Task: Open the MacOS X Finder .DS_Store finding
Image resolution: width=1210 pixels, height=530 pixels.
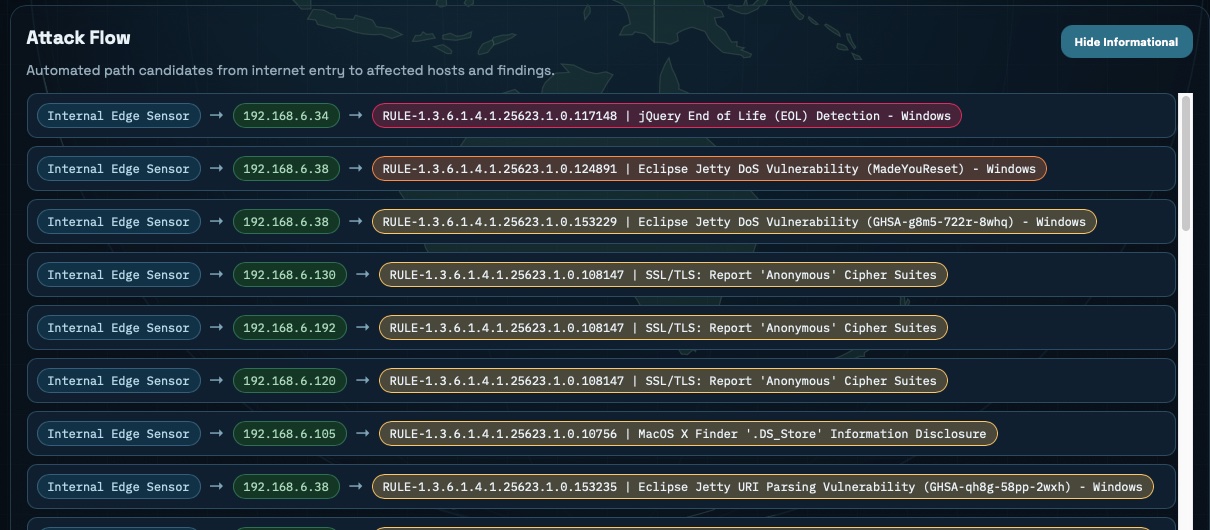Action: coord(687,434)
